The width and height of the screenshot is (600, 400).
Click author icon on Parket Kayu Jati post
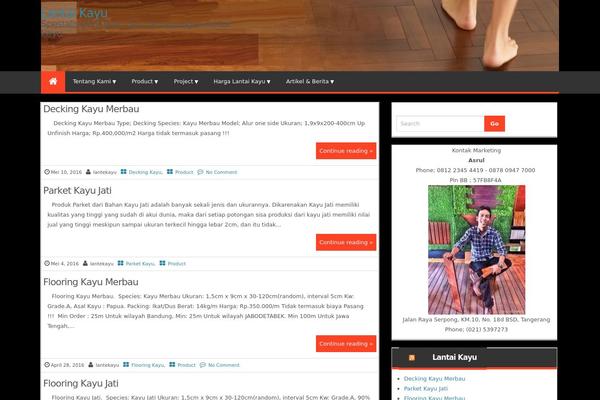tap(85, 263)
